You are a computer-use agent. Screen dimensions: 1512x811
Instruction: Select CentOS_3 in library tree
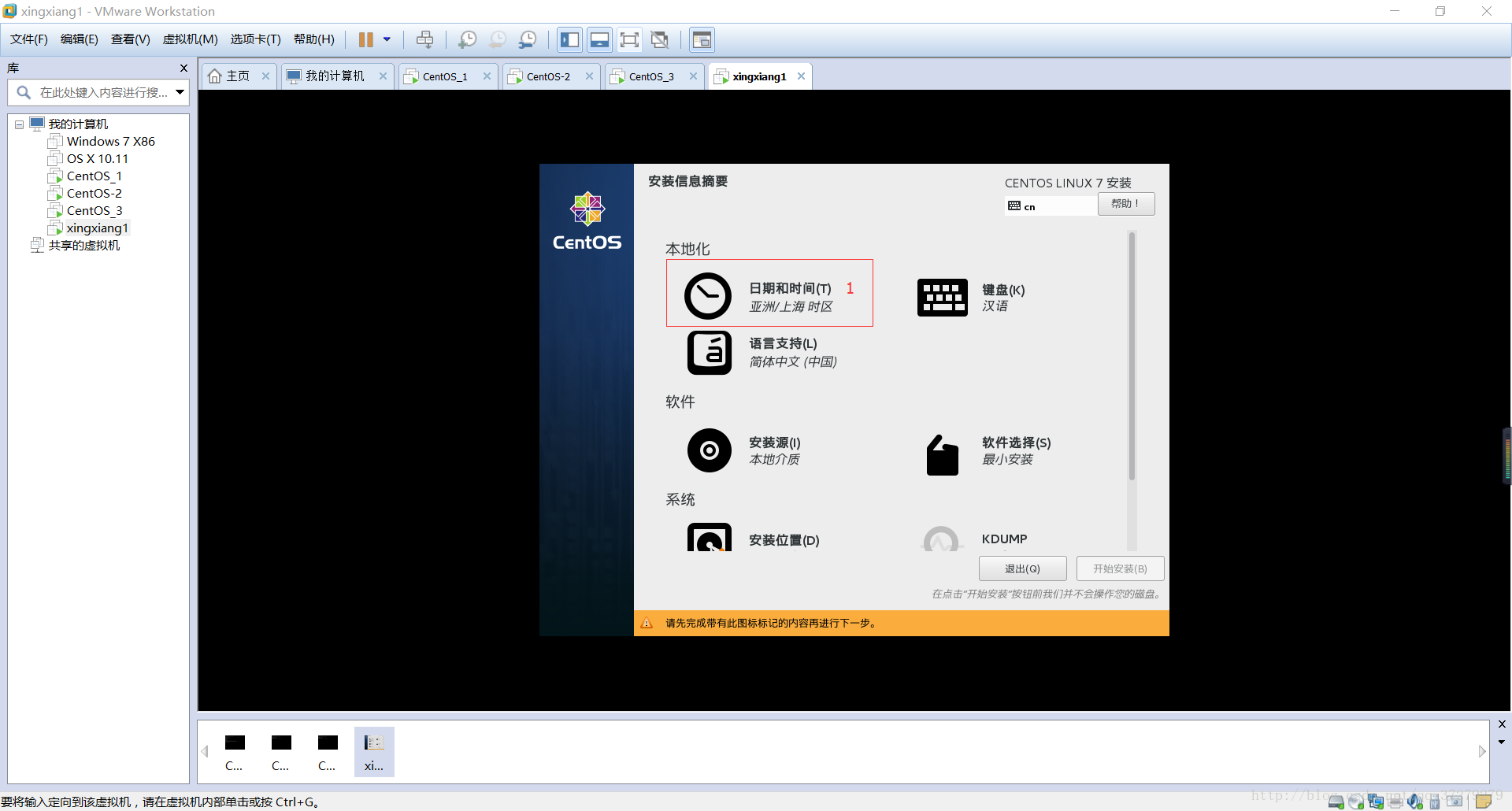(94, 211)
